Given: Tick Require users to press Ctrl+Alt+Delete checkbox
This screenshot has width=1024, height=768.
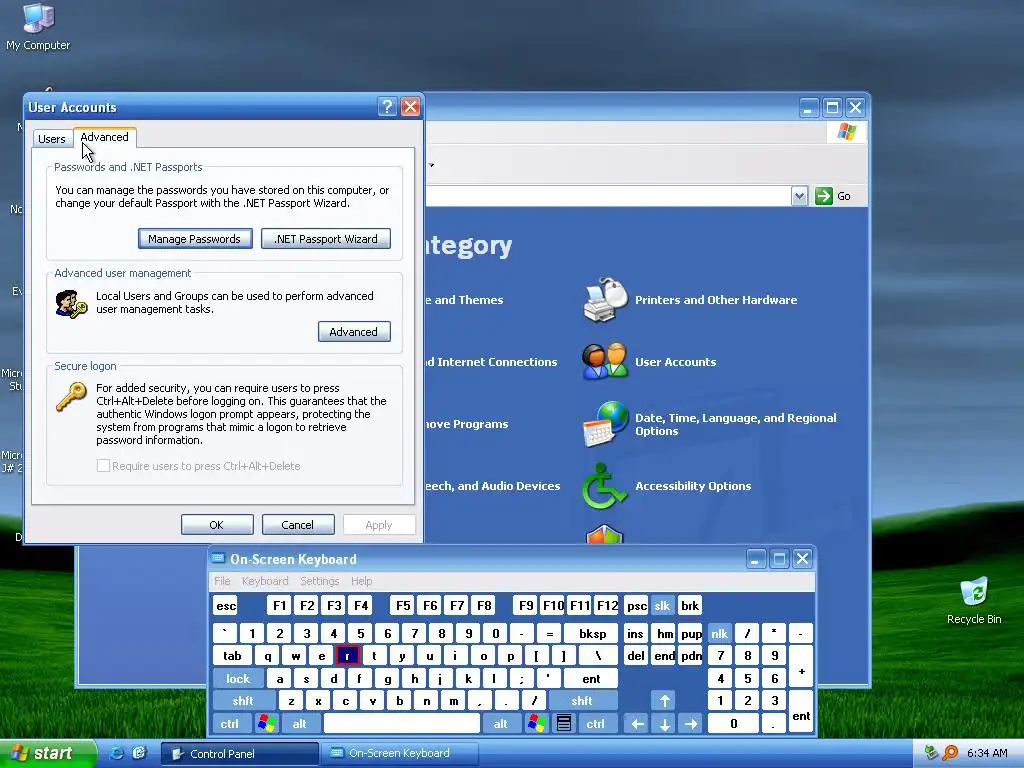Looking at the screenshot, I should tap(103, 466).
